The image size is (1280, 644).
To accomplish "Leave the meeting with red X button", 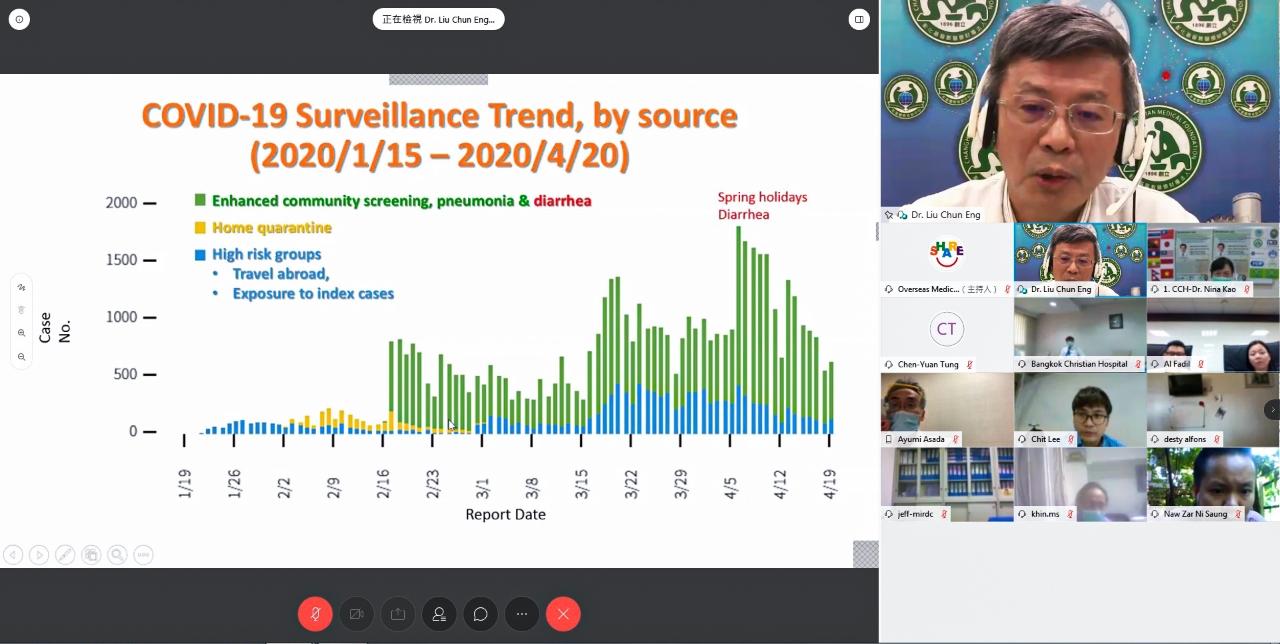I will 563,614.
